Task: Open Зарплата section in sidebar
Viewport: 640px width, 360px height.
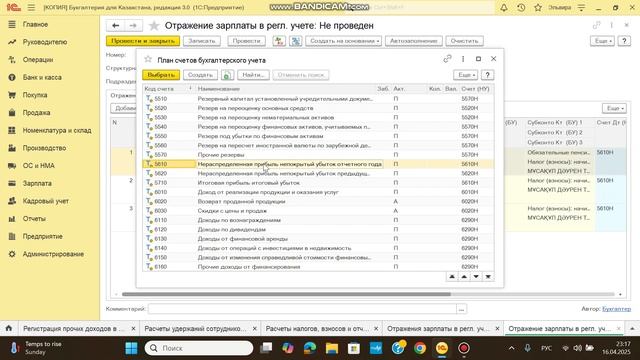Action: click(37, 183)
